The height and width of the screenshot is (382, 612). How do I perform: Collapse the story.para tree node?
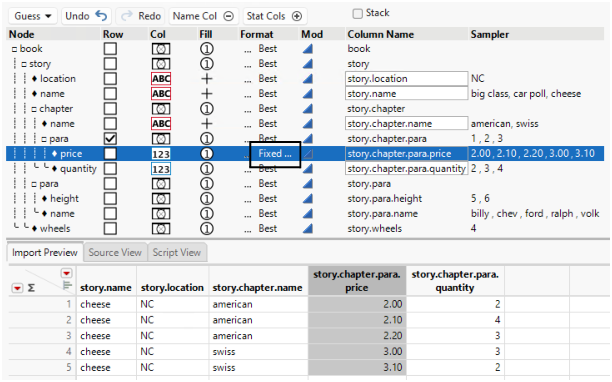pyautogui.click(x=34, y=184)
